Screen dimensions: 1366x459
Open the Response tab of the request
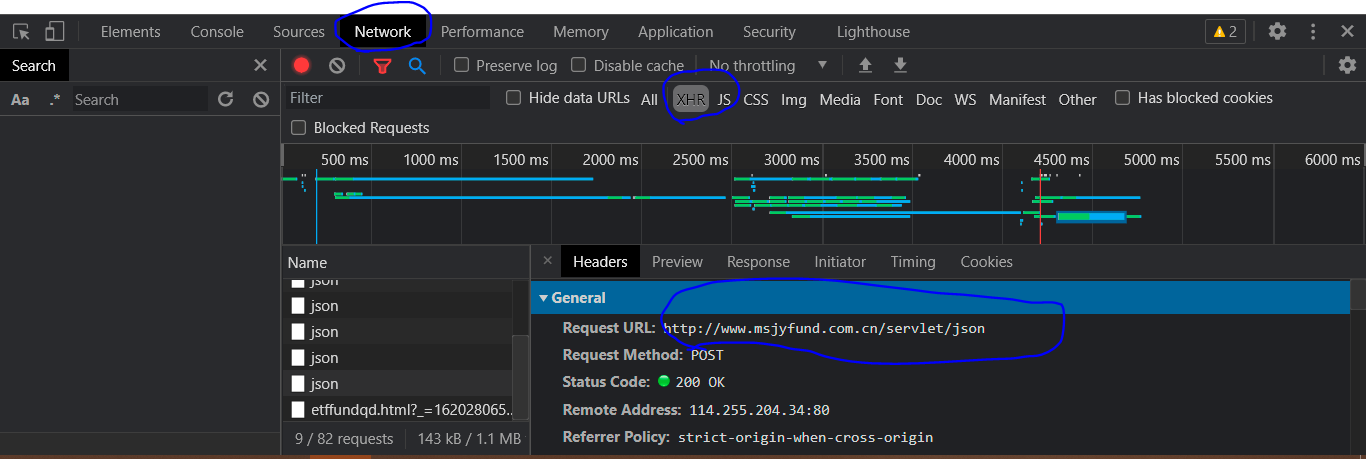click(x=758, y=261)
